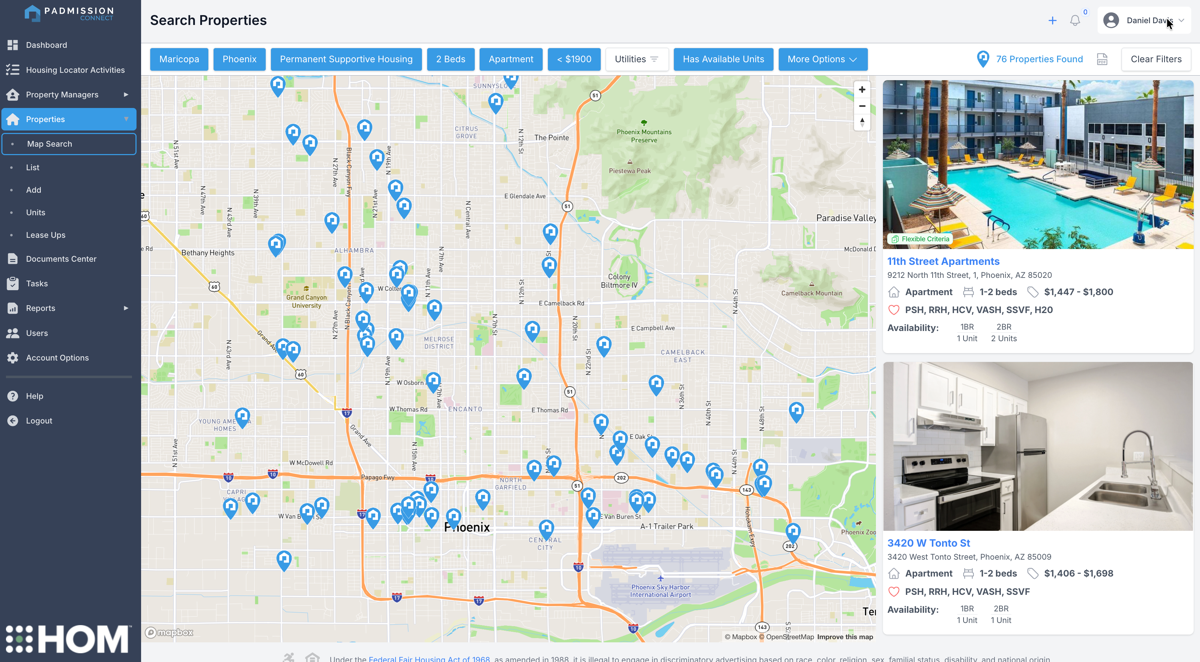Open Housing Locator Activities in sidebar

coord(75,70)
